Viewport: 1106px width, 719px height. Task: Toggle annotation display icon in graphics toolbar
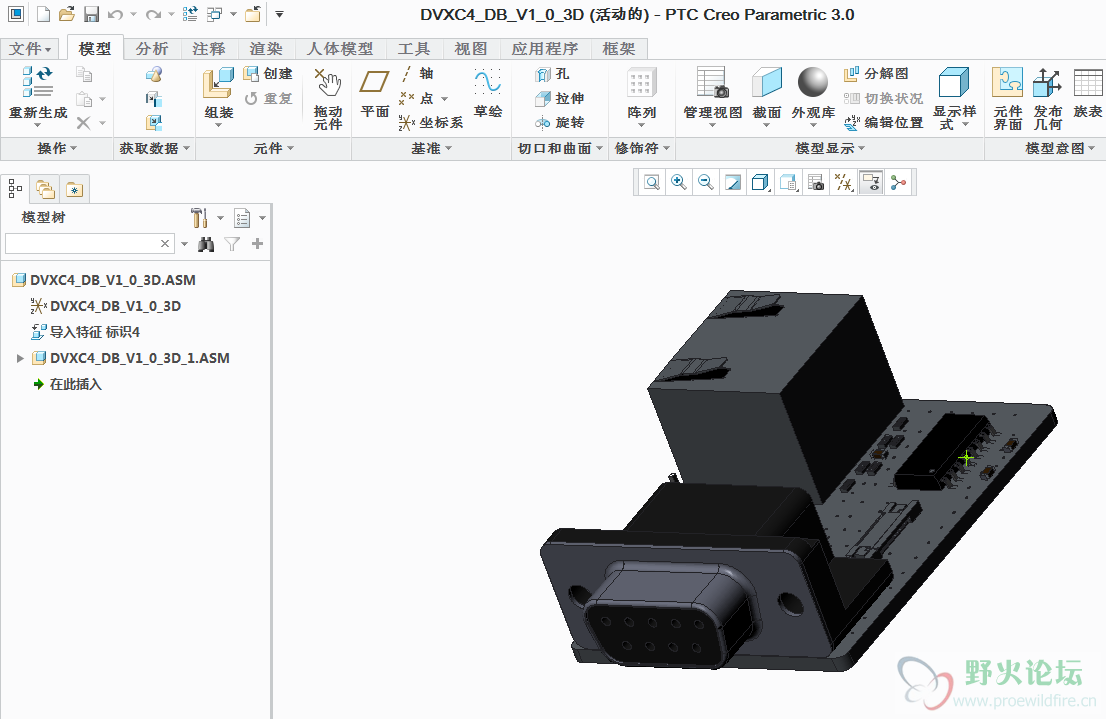871,183
